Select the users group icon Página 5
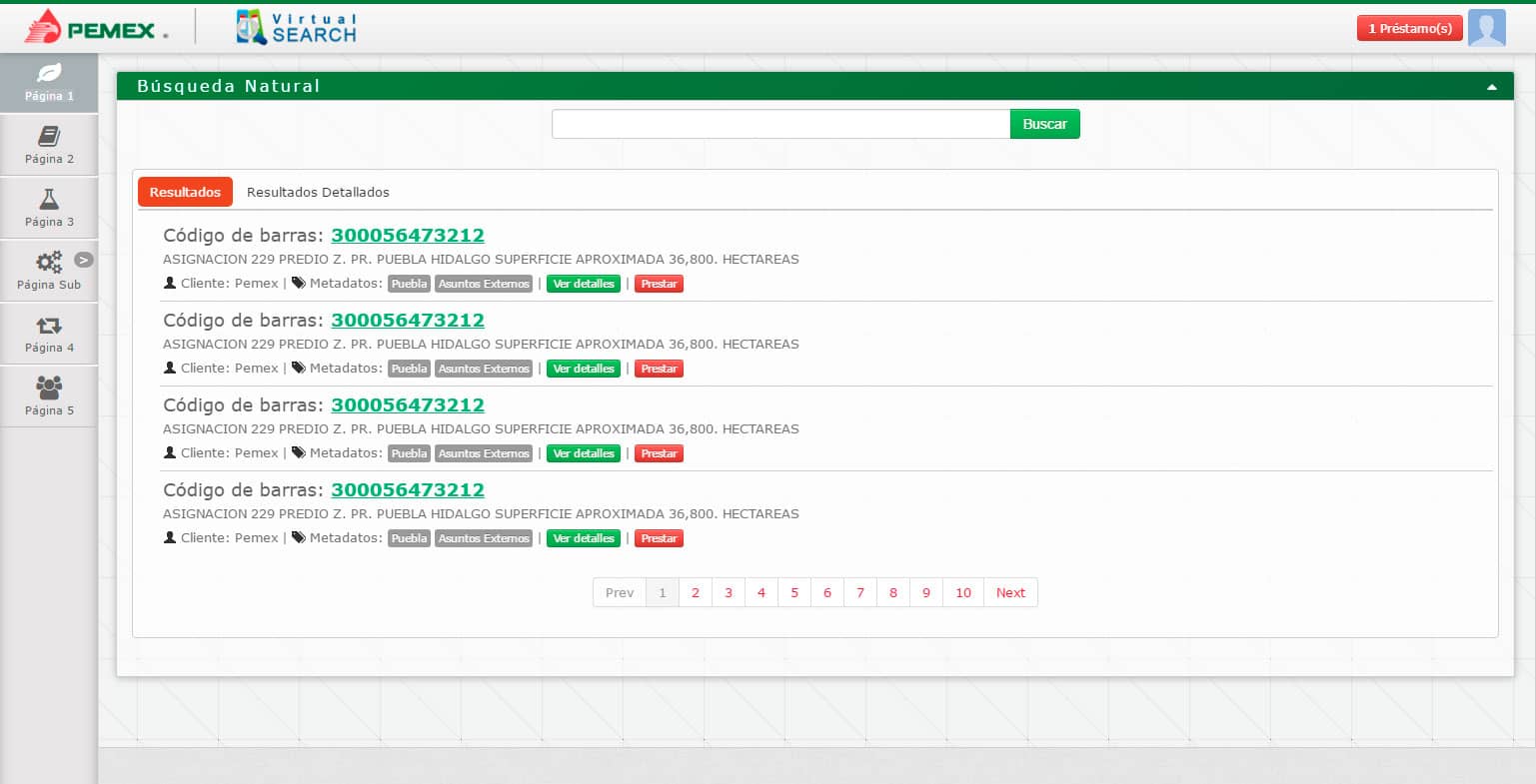The height and width of the screenshot is (784, 1536). click(49, 387)
